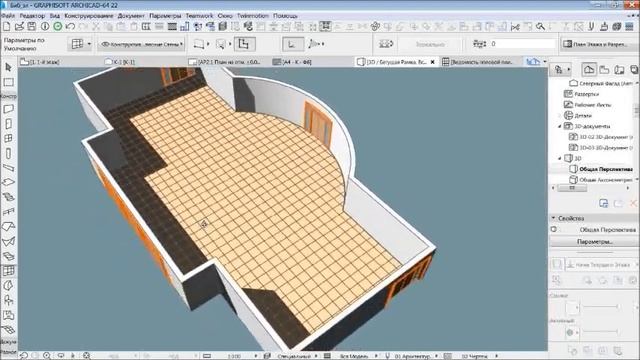
Task: Open the Teamwork menu
Action: click(x=199, y=16)
